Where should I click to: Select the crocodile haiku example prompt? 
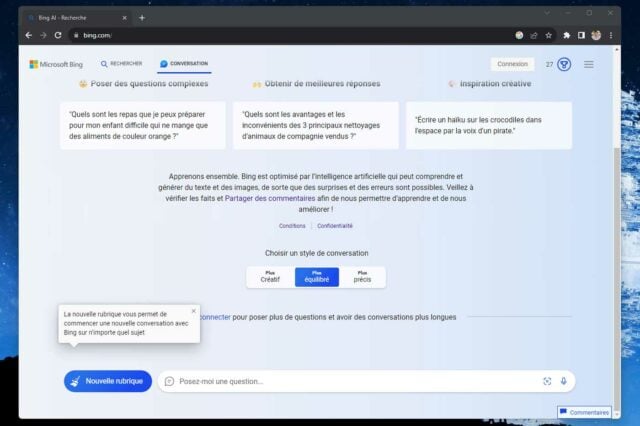[489, 125]
